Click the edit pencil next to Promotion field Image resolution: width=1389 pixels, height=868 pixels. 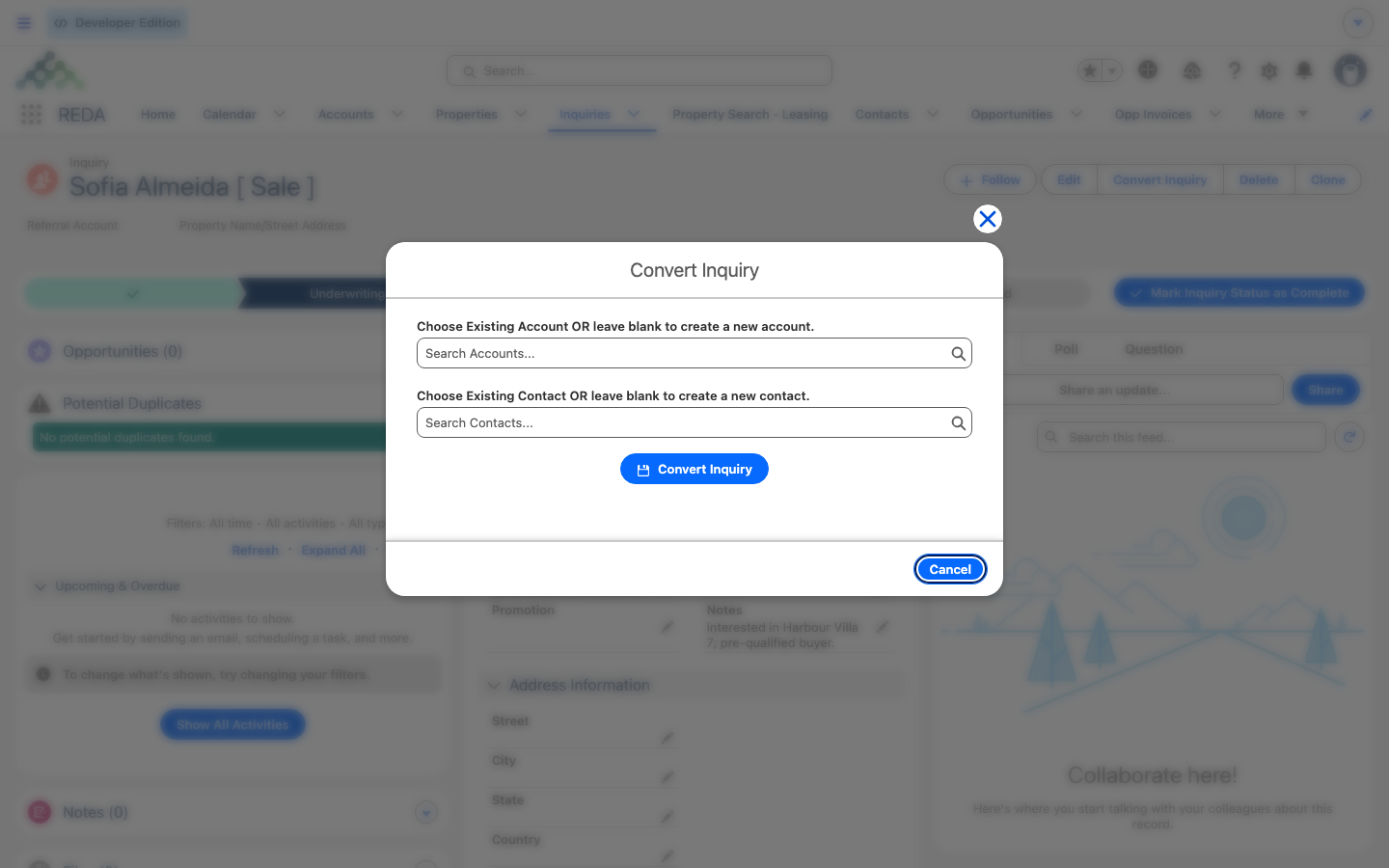pos(667,627)
